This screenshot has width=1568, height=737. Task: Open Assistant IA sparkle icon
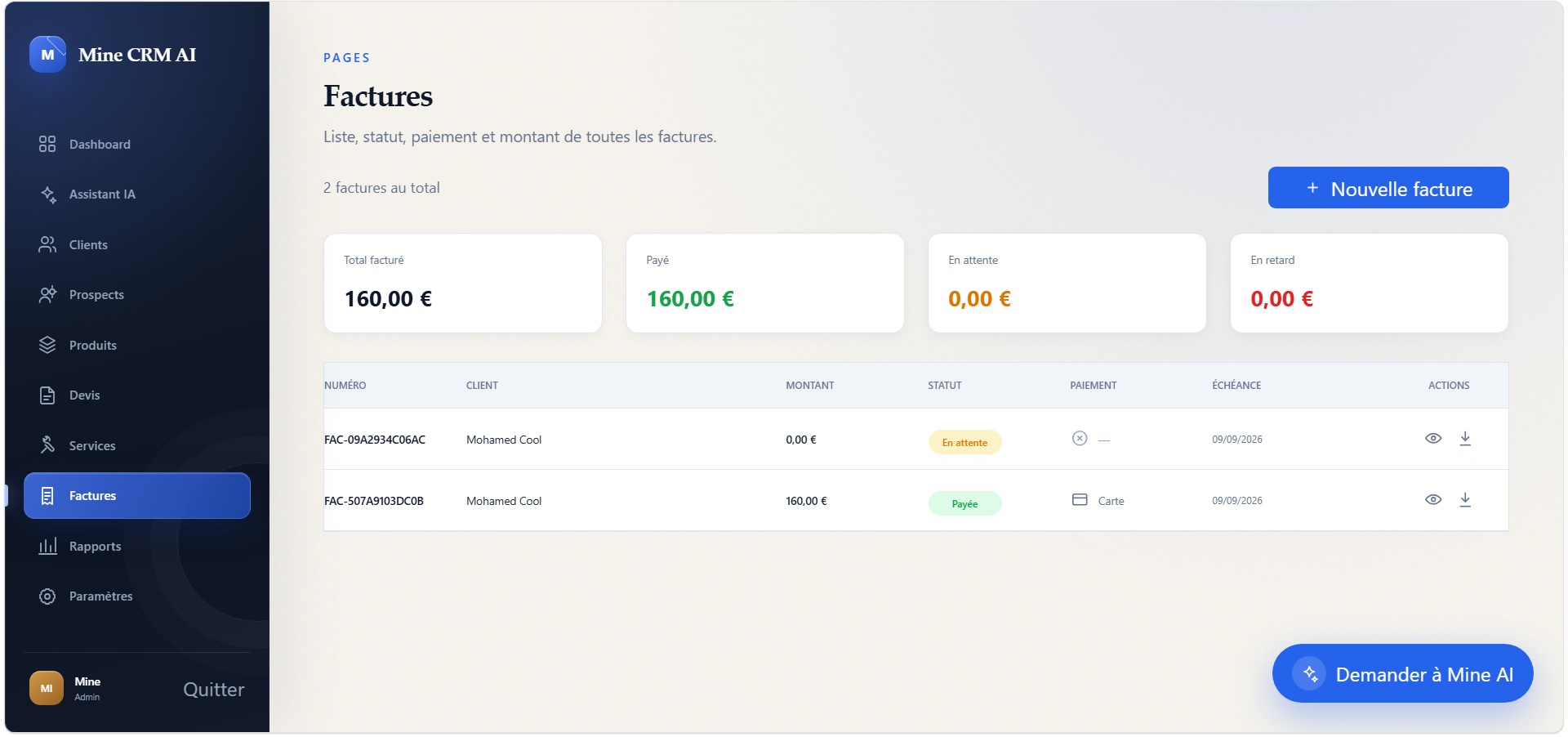[x=47, y=194]
